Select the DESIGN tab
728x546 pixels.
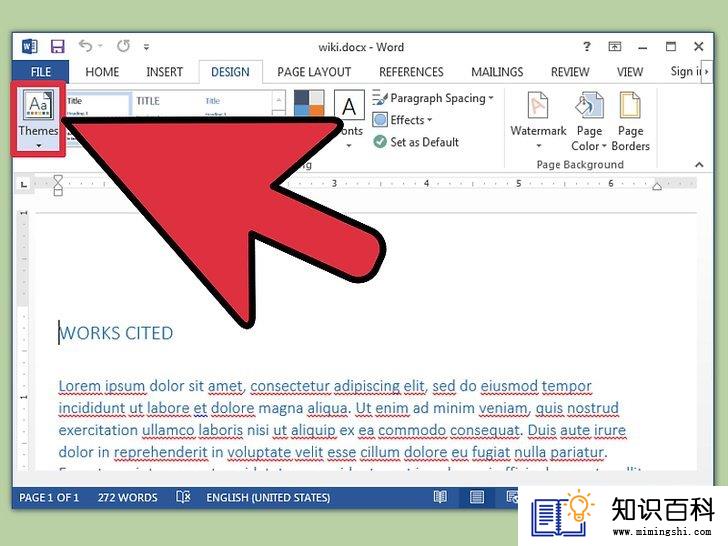(230, 72)
